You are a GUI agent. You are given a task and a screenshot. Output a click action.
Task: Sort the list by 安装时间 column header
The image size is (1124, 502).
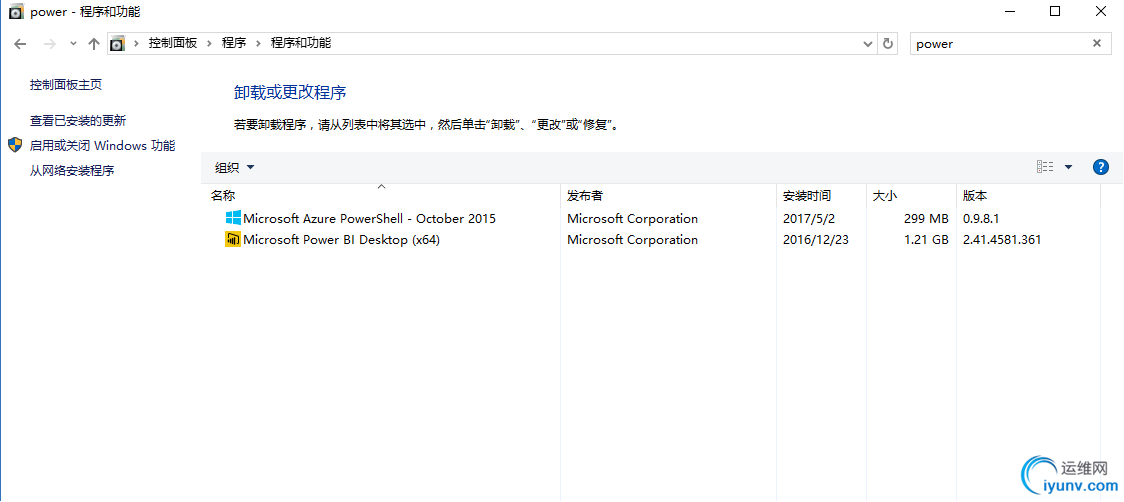coord(807,195)
